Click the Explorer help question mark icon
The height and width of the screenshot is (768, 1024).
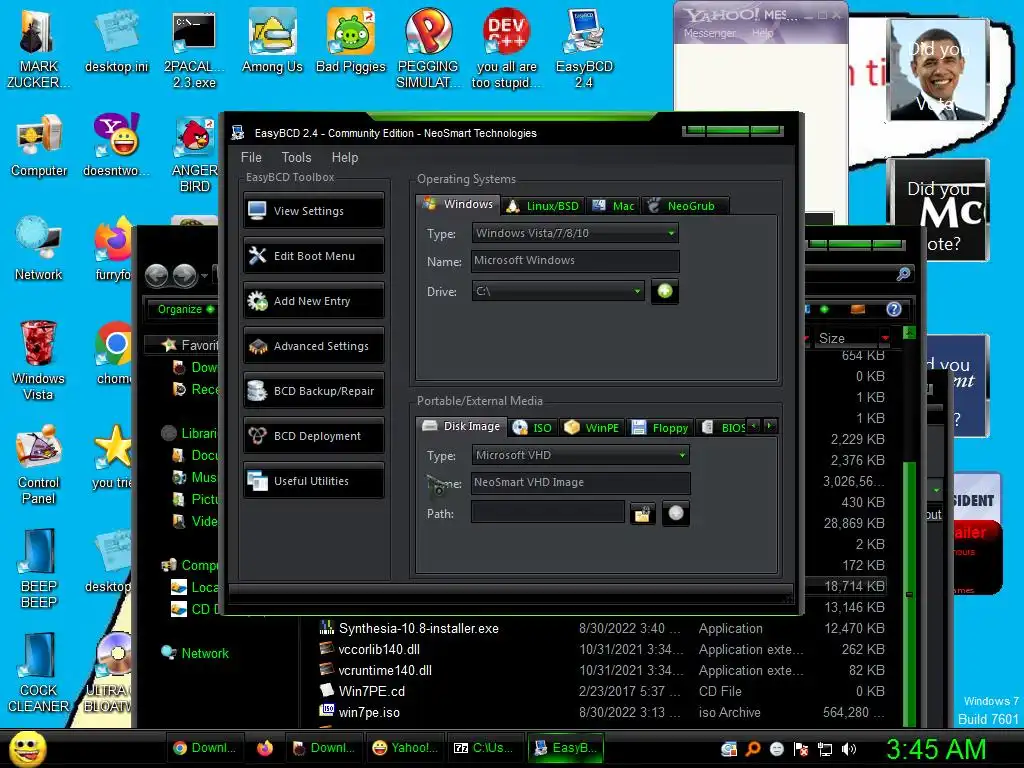(894, 309)
